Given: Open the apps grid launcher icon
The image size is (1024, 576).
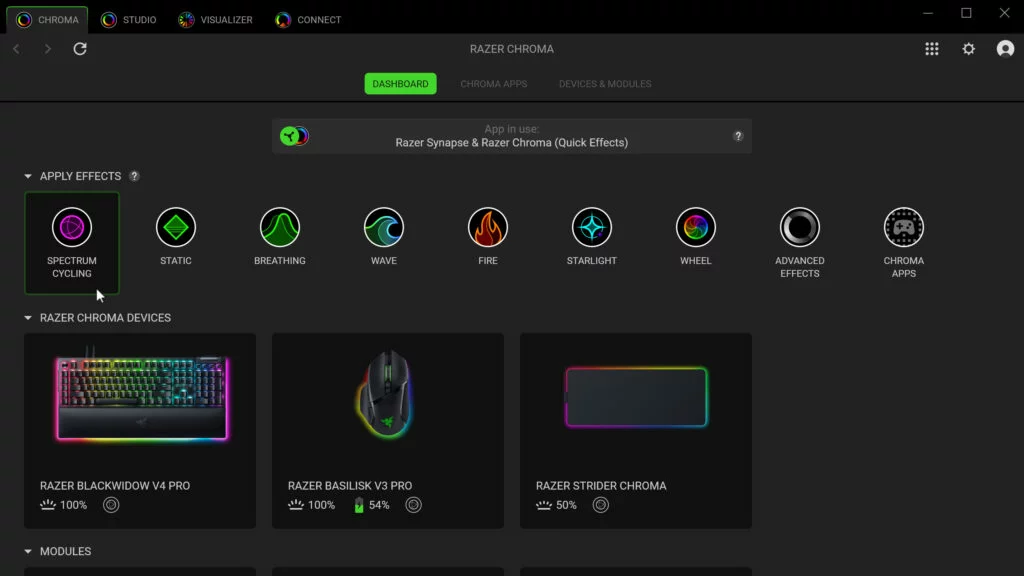Looking at the screenshot, I should 932,49.
